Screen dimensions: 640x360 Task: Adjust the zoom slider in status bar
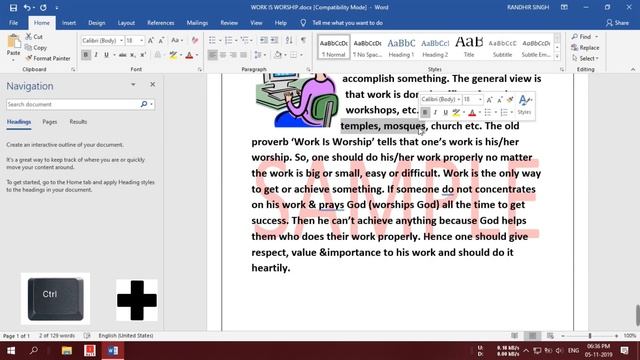coord(590,336)
